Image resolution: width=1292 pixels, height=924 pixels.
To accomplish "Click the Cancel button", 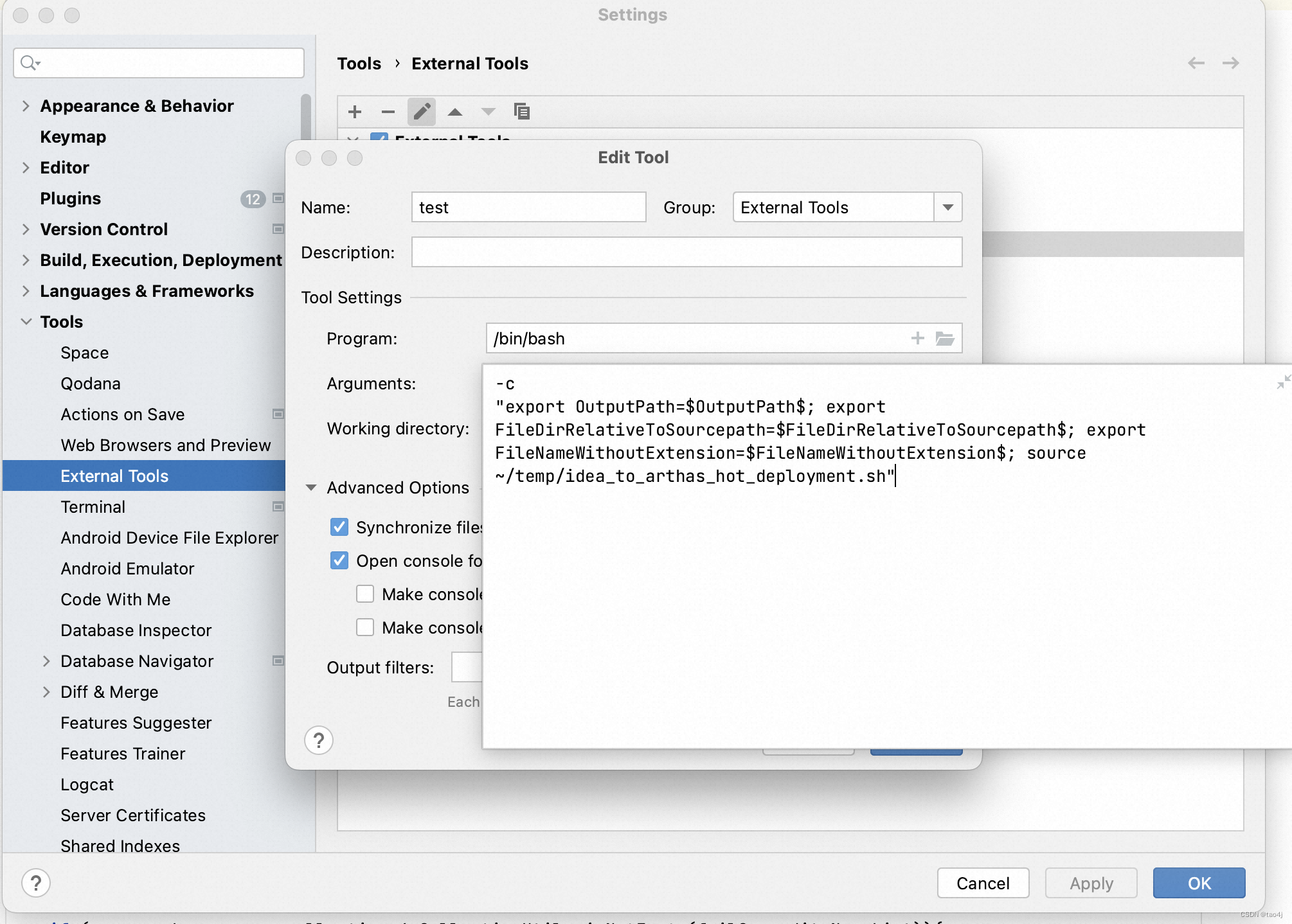I will (x=984, y=882).
